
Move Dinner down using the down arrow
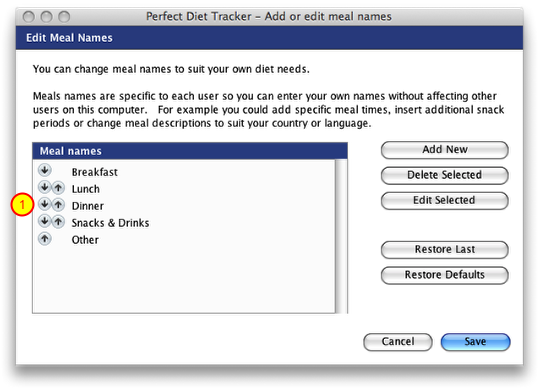(44, 204)
